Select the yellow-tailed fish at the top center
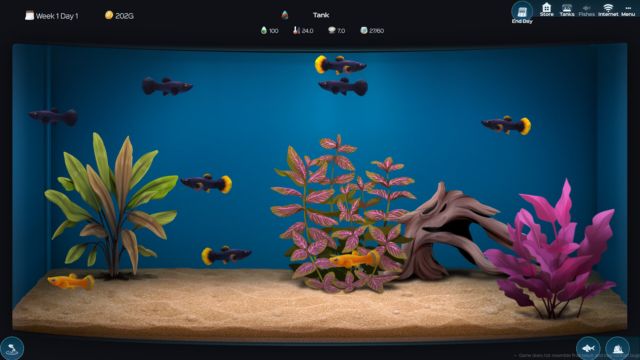Image resolution: width=640 pixels, height=360 pixels. 340,65
